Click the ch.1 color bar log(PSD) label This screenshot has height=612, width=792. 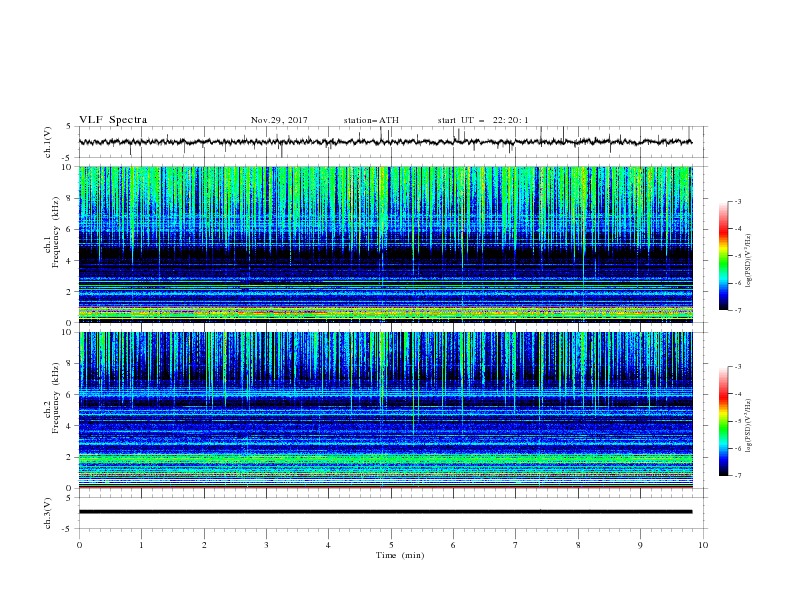click(x=749, y=261)
